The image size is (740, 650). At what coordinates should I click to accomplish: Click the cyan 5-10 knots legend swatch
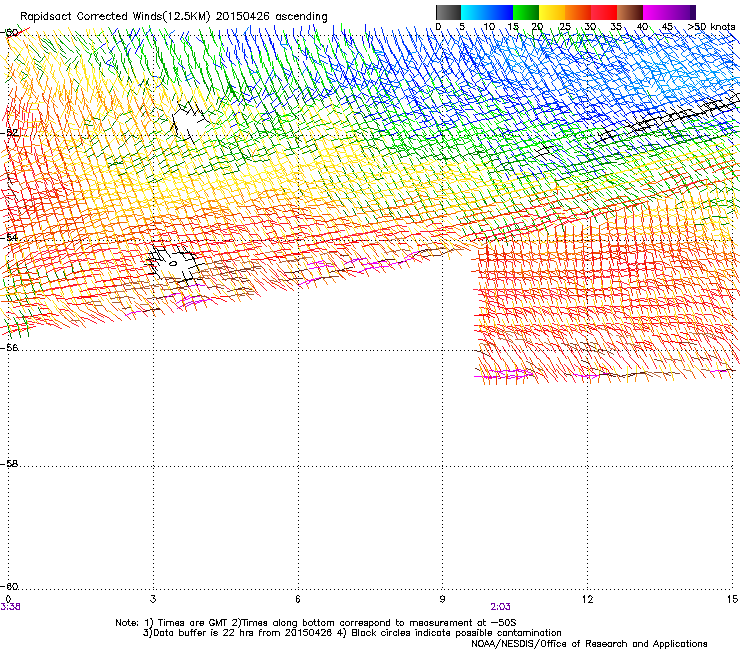[x=474, y=12]
